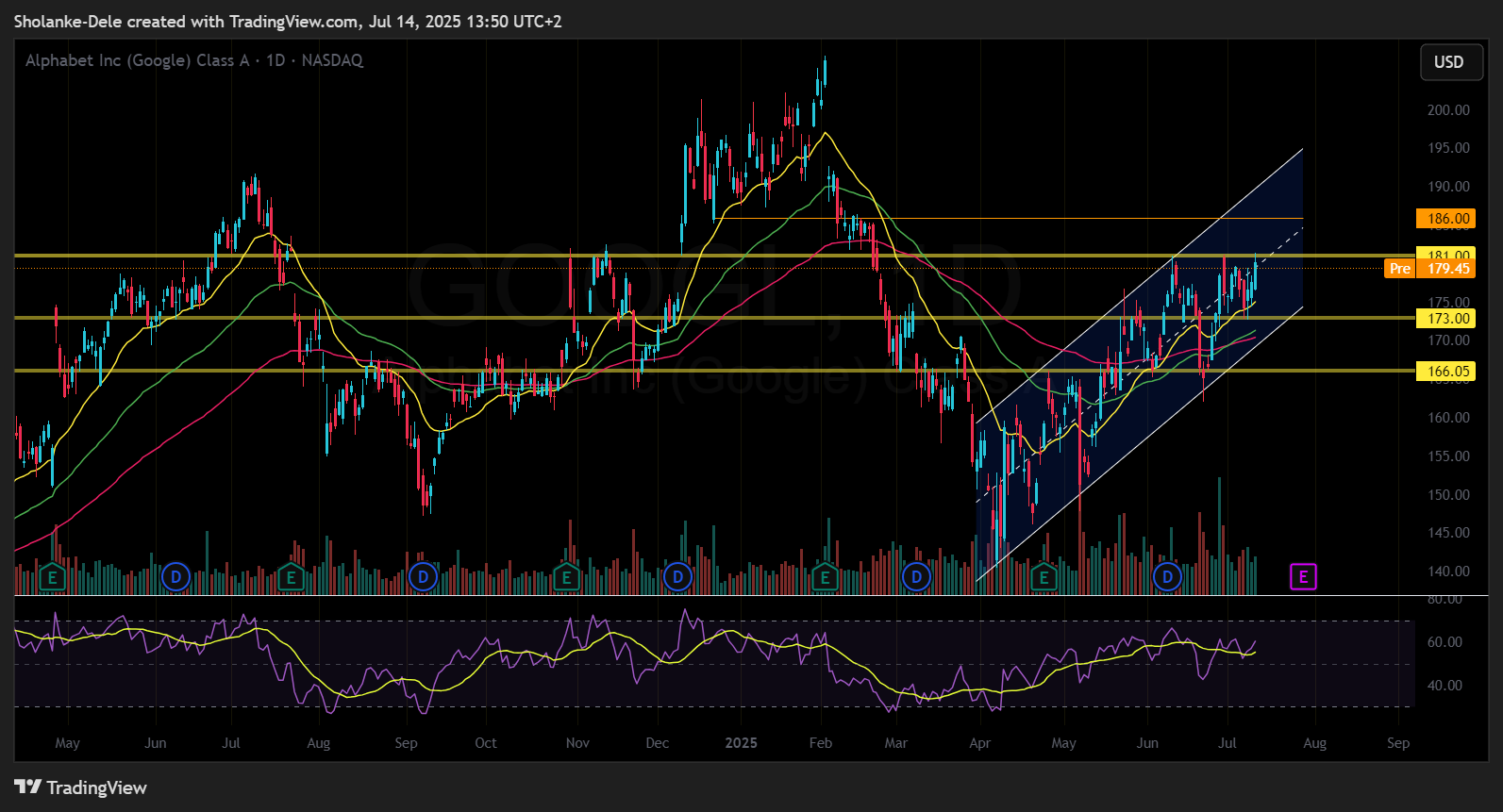Click the Dec label on time axis
Screen dimensions: 1503x812
coord(658,743)
